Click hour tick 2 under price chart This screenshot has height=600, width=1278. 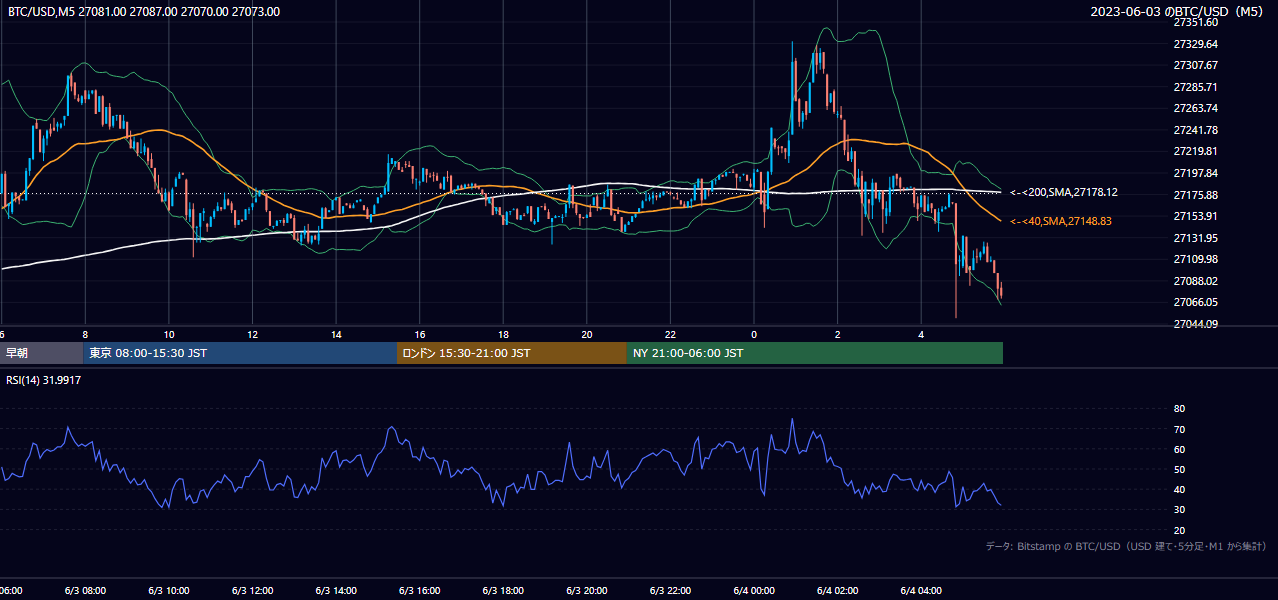tap(838, 334)
